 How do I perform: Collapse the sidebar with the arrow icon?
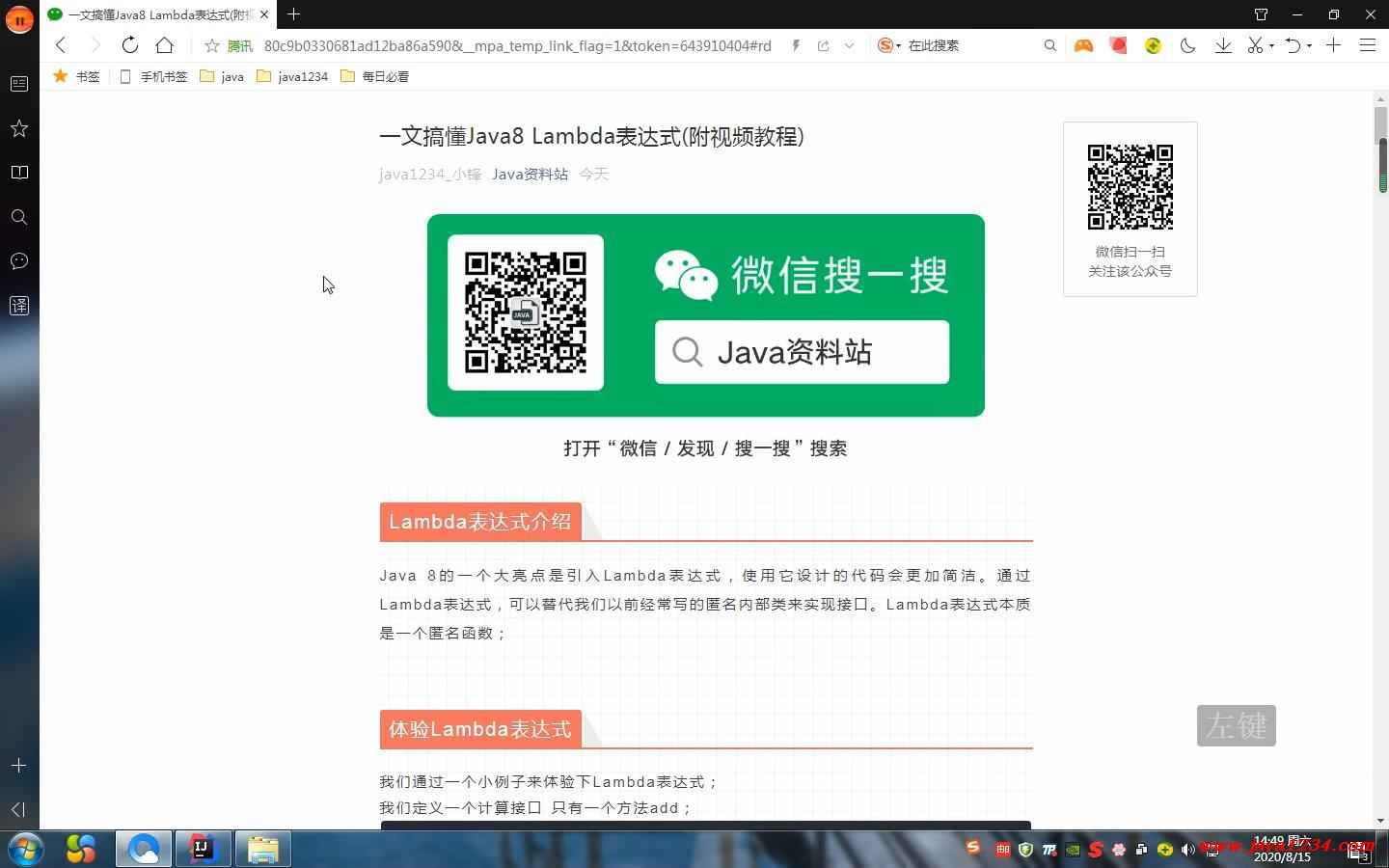(18, 809)
